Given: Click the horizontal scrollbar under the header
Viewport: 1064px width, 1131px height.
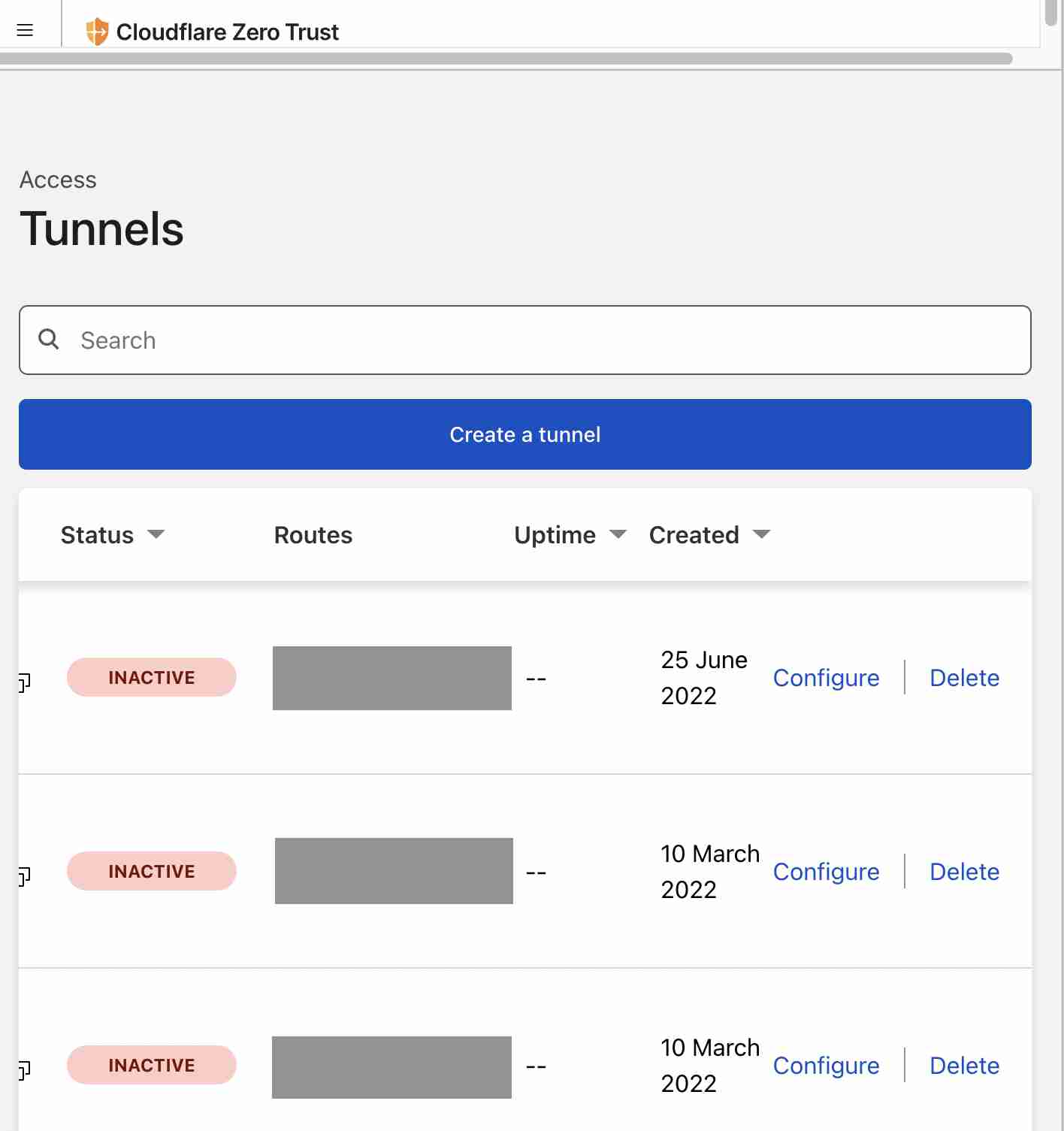Looking at the screenshot, I should (x=505, y=59).
